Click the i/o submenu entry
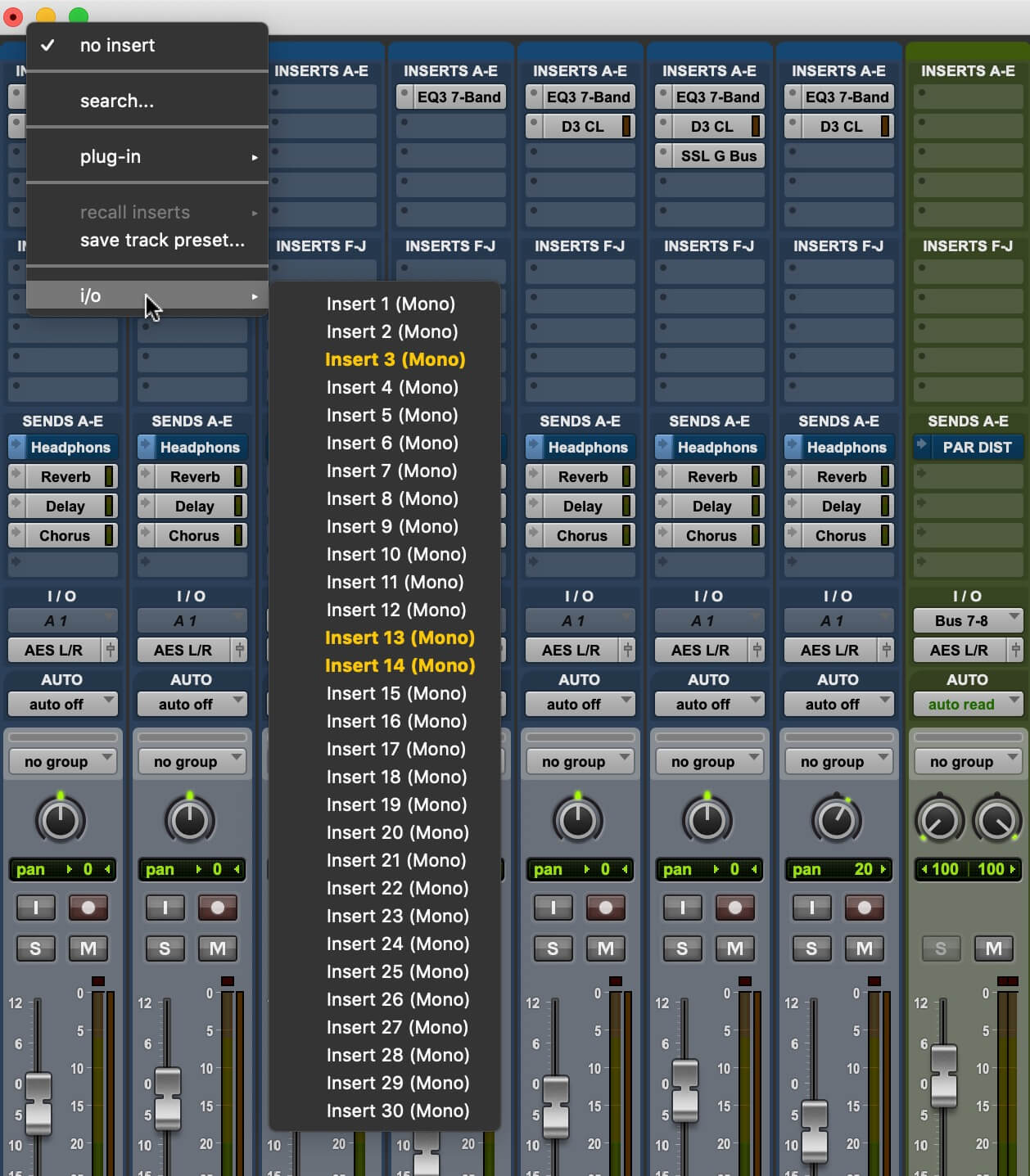 tap(147, 295)
